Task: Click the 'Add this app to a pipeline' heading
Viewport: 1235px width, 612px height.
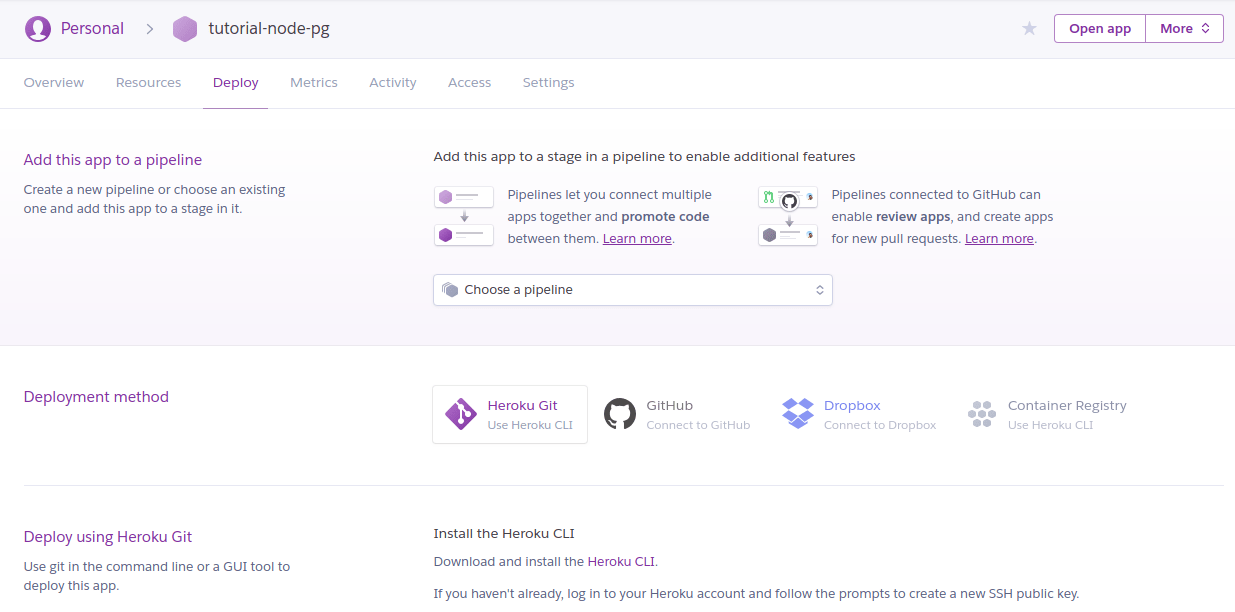Action: coord(113,160)
